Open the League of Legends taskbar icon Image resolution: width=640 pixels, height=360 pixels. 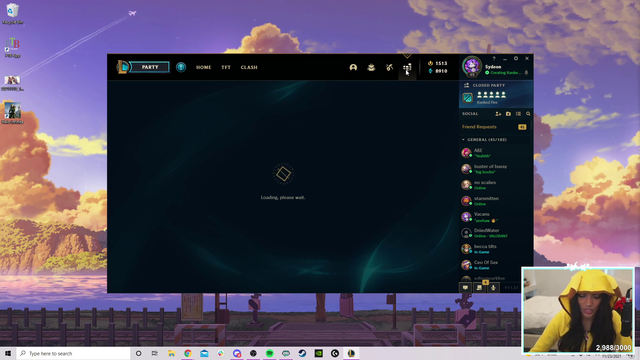tap(351, 353)
